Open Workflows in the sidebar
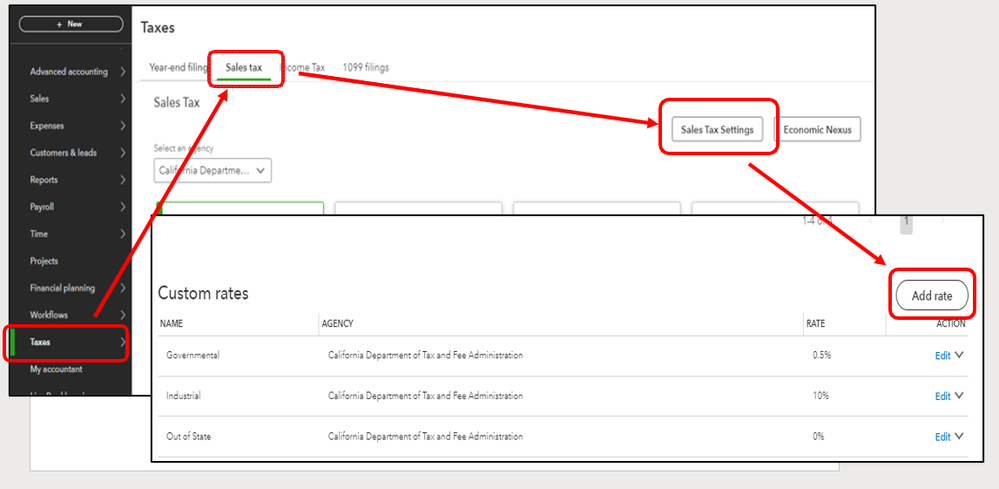 click(48, 315)
